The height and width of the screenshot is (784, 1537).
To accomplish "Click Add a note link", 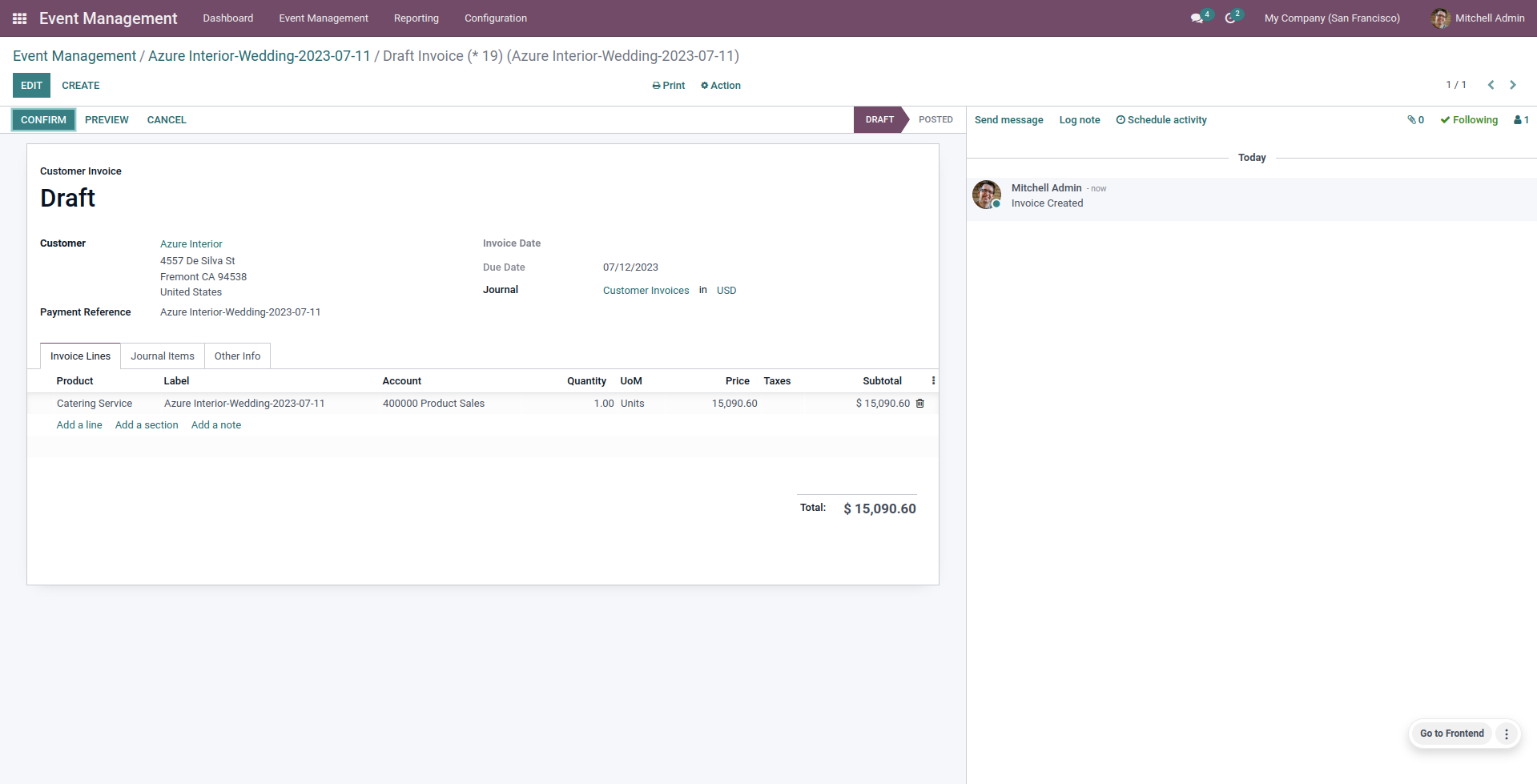I will (x=216, y=425).
